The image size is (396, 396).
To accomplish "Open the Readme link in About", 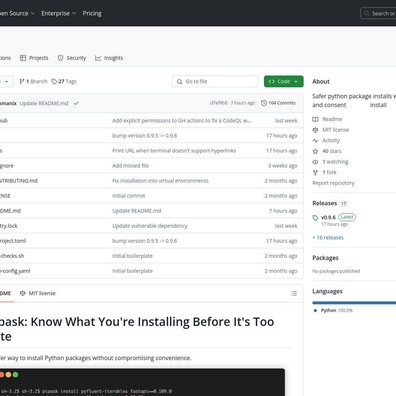I will point(332,119).
